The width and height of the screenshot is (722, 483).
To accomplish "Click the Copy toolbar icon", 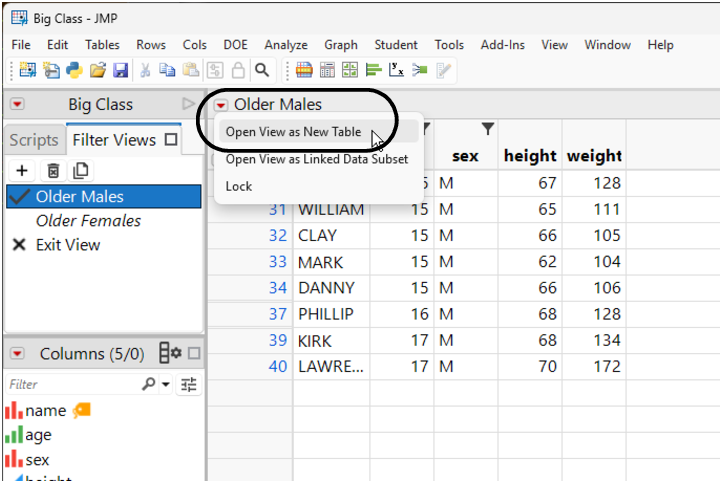I will pos(167,70).
